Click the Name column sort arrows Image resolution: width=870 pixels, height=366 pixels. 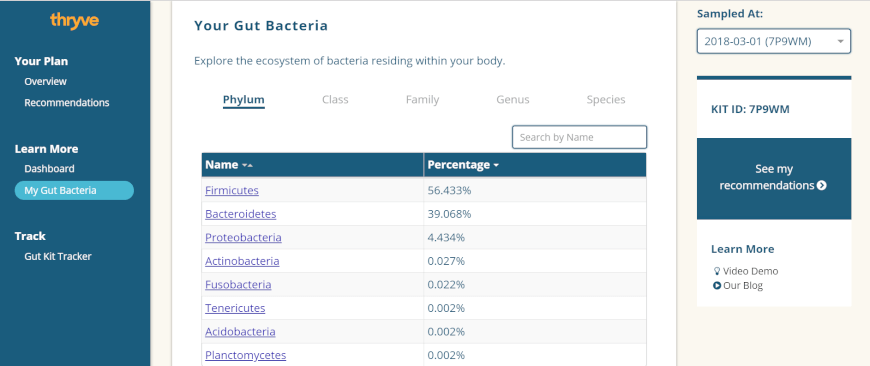pos(247,165)
